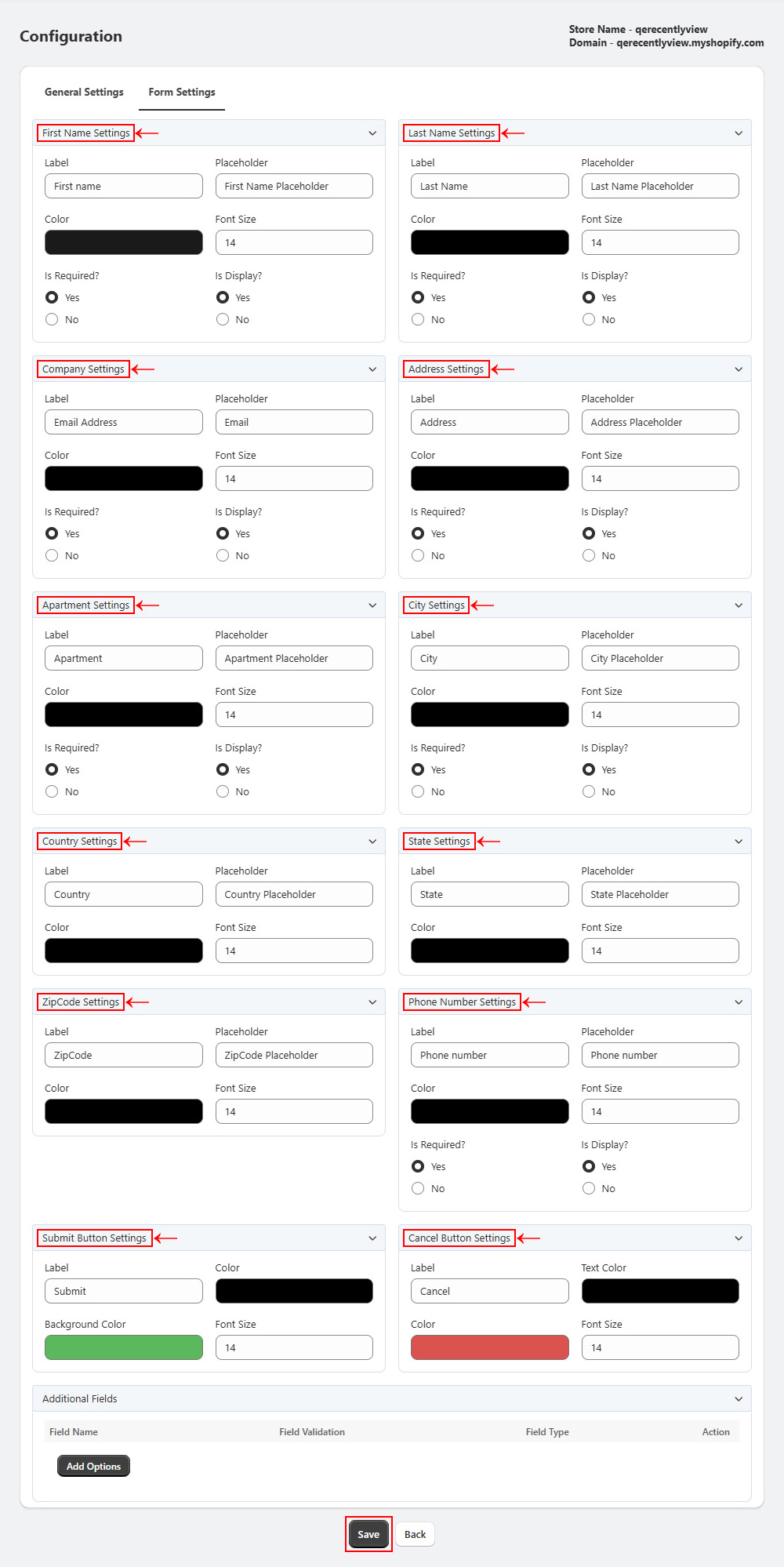Collapse the Additional Fields section chevron
This screenshot has width=784, height=1567.
coord(739,1399)
